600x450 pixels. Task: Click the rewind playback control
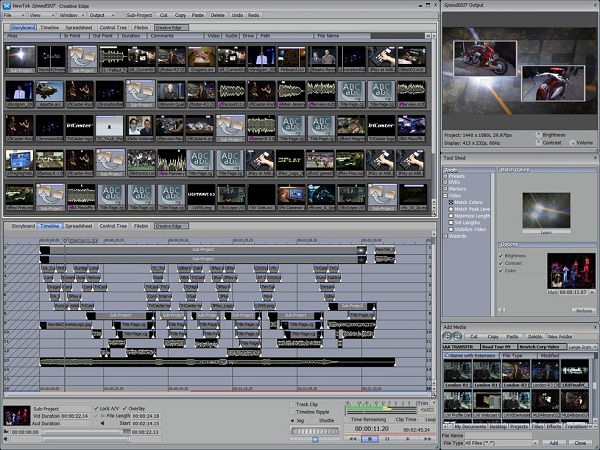[x=352, y=438]
